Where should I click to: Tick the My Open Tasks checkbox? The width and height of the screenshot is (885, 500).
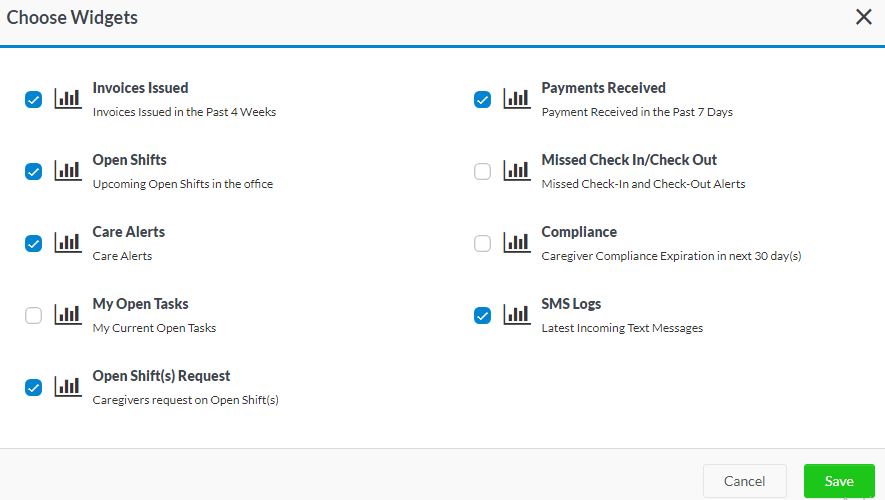coord(34,315)
